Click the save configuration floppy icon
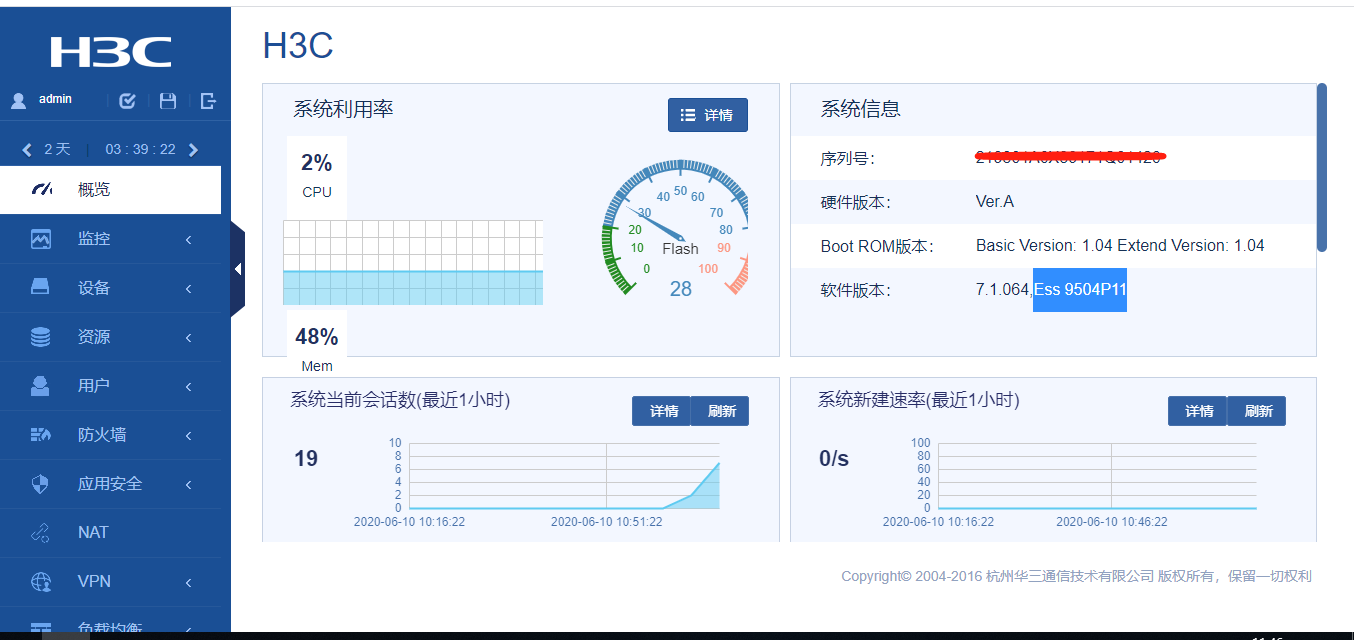The width and height of the screenshot is (1354, 640). click(x=168, y=101)
